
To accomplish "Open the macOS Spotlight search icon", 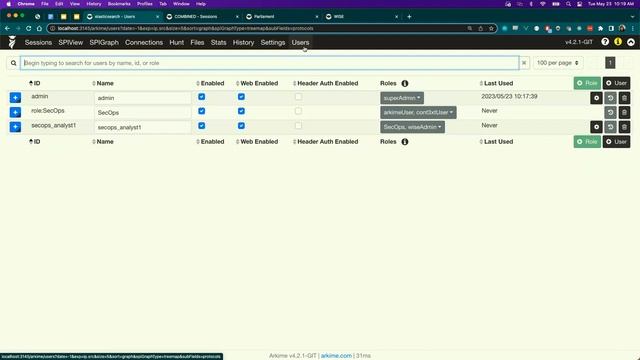I will [x=568, y=4].
